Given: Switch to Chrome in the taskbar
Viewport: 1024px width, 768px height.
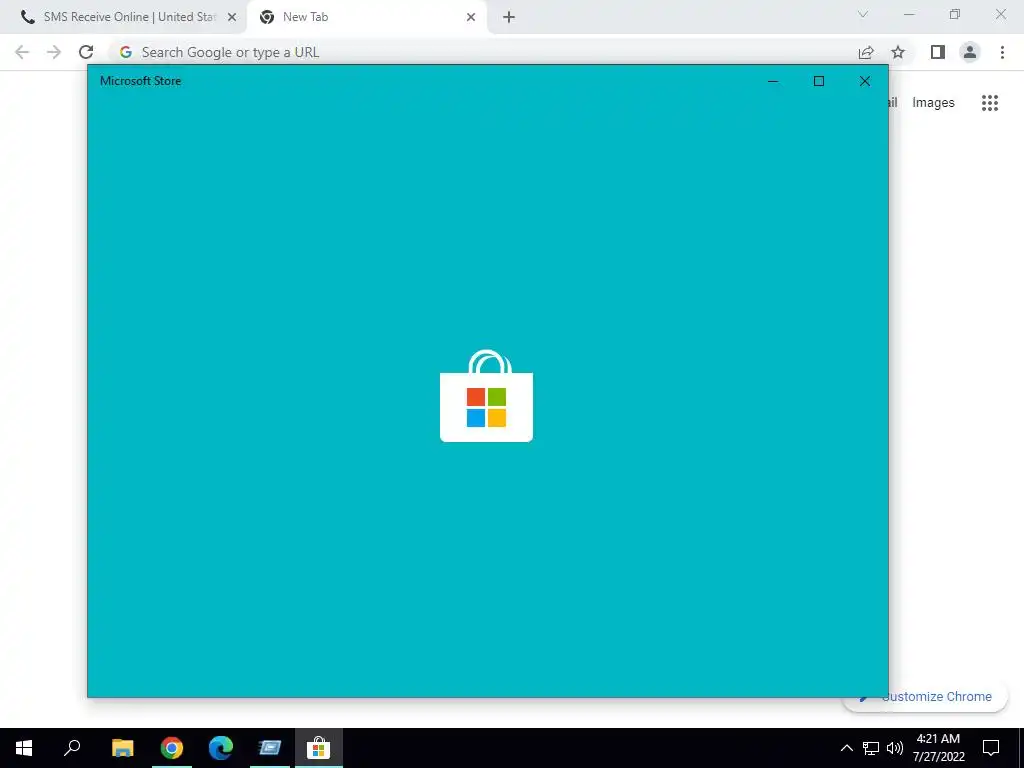Looking at the screenshot, I should pyautogui.click(x=172, y=748).
